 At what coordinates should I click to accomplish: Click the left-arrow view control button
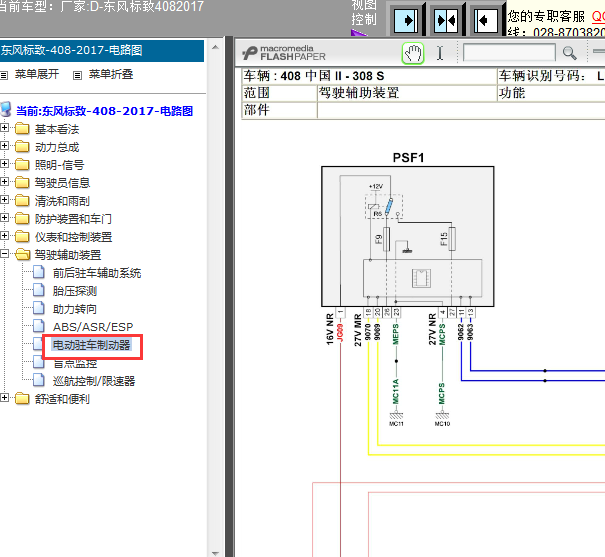(486, 20)
